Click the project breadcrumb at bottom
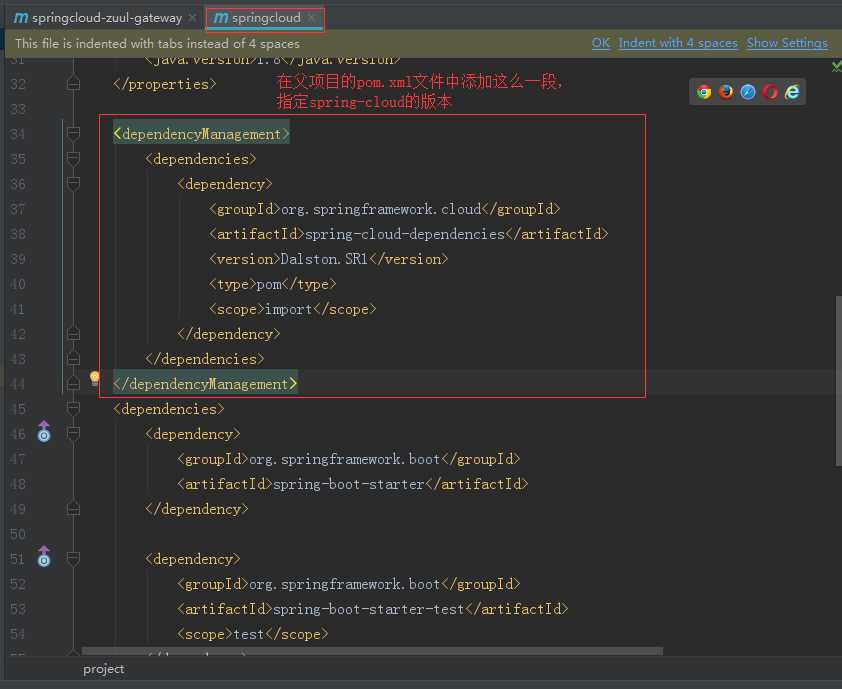This screenshot has height=689, width=842. click(x=104, y=669)
